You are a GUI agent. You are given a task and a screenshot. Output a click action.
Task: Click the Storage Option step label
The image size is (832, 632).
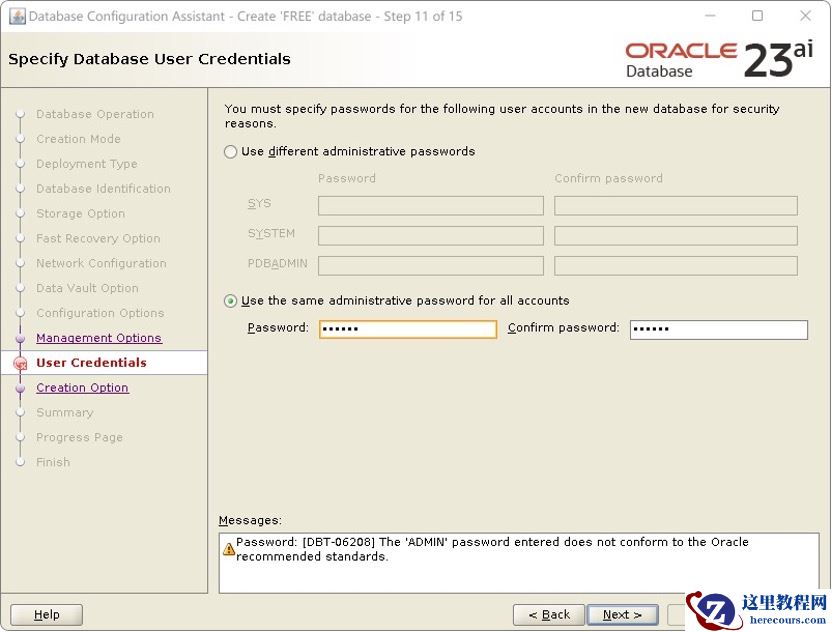81,214
